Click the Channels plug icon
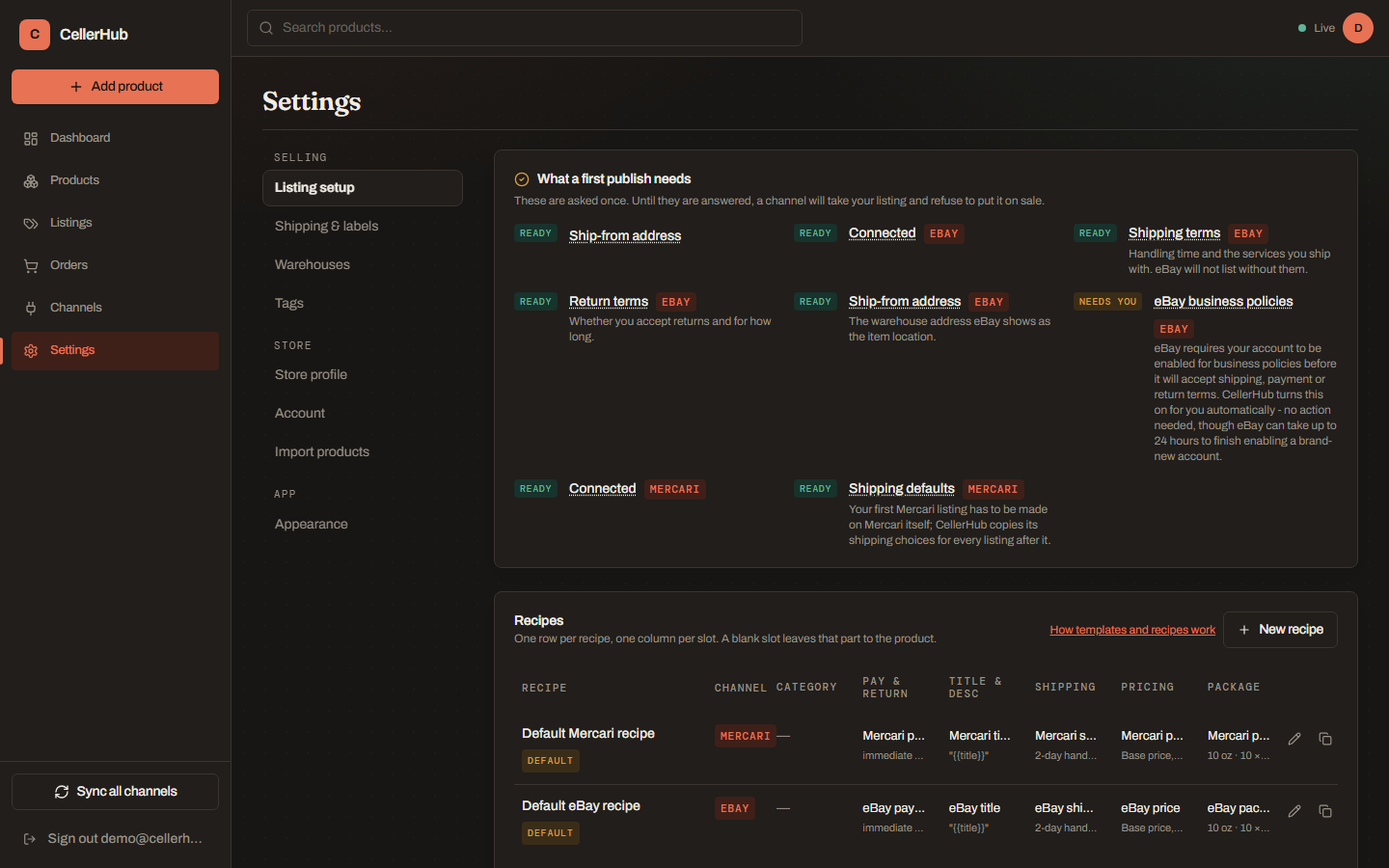1389x868 pixels. 31,309
